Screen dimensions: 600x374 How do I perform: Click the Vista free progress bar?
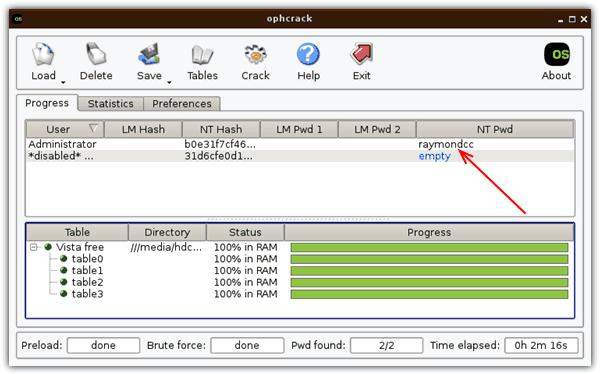point(429,247)
